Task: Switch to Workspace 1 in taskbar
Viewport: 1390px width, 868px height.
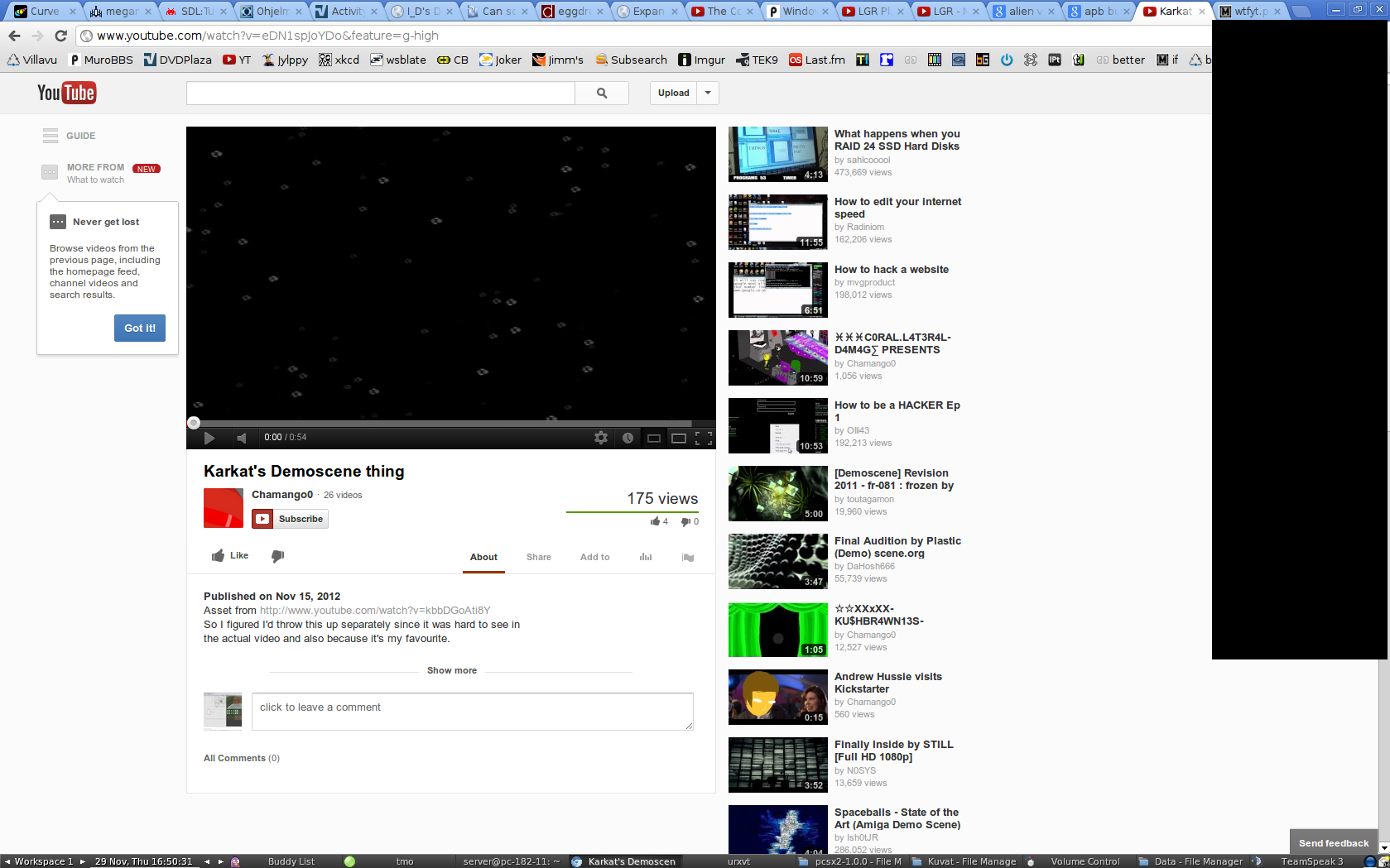Action: [44, 861]
